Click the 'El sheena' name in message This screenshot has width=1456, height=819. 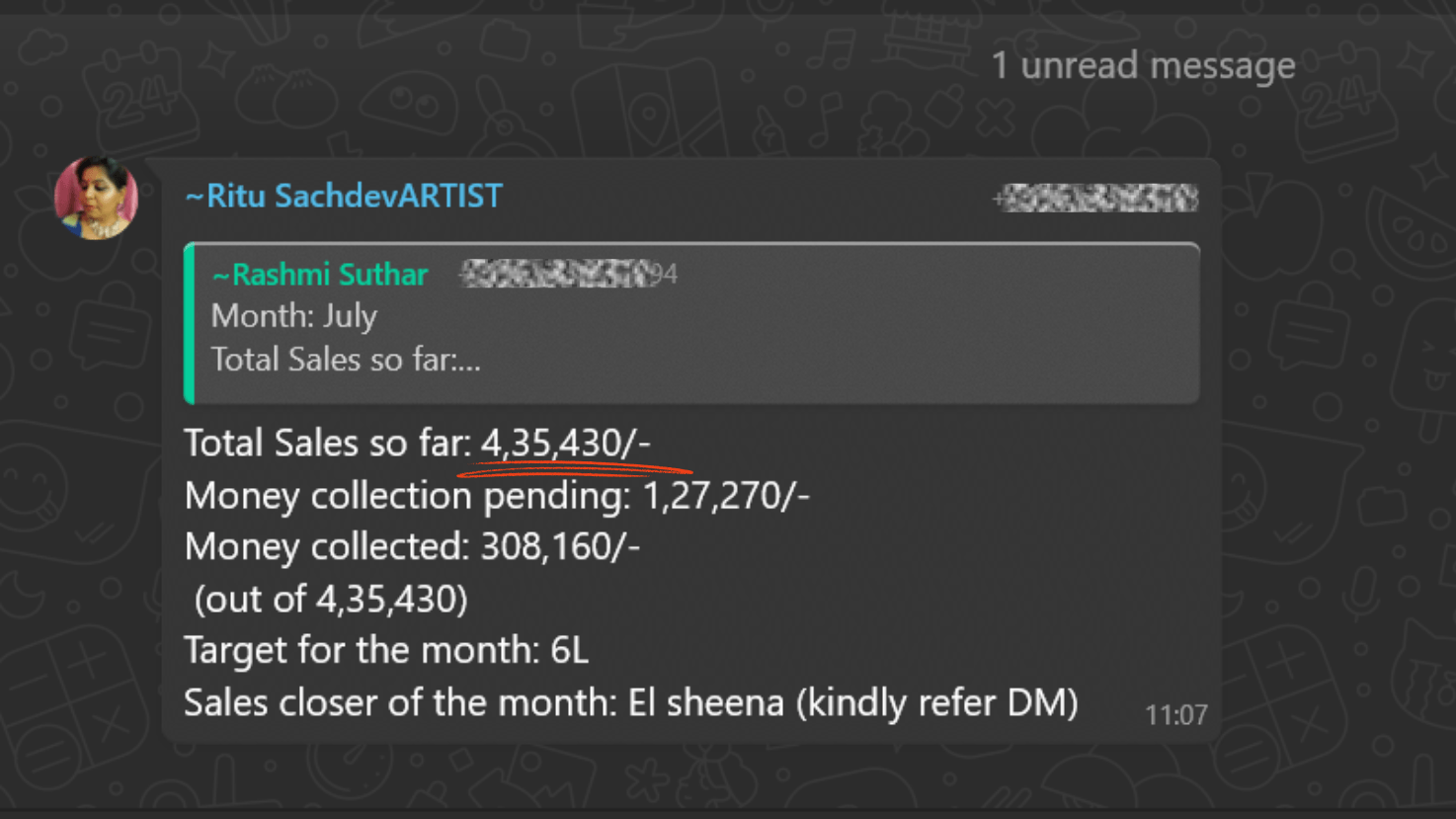pyautogui.click(x=706, y=702)
